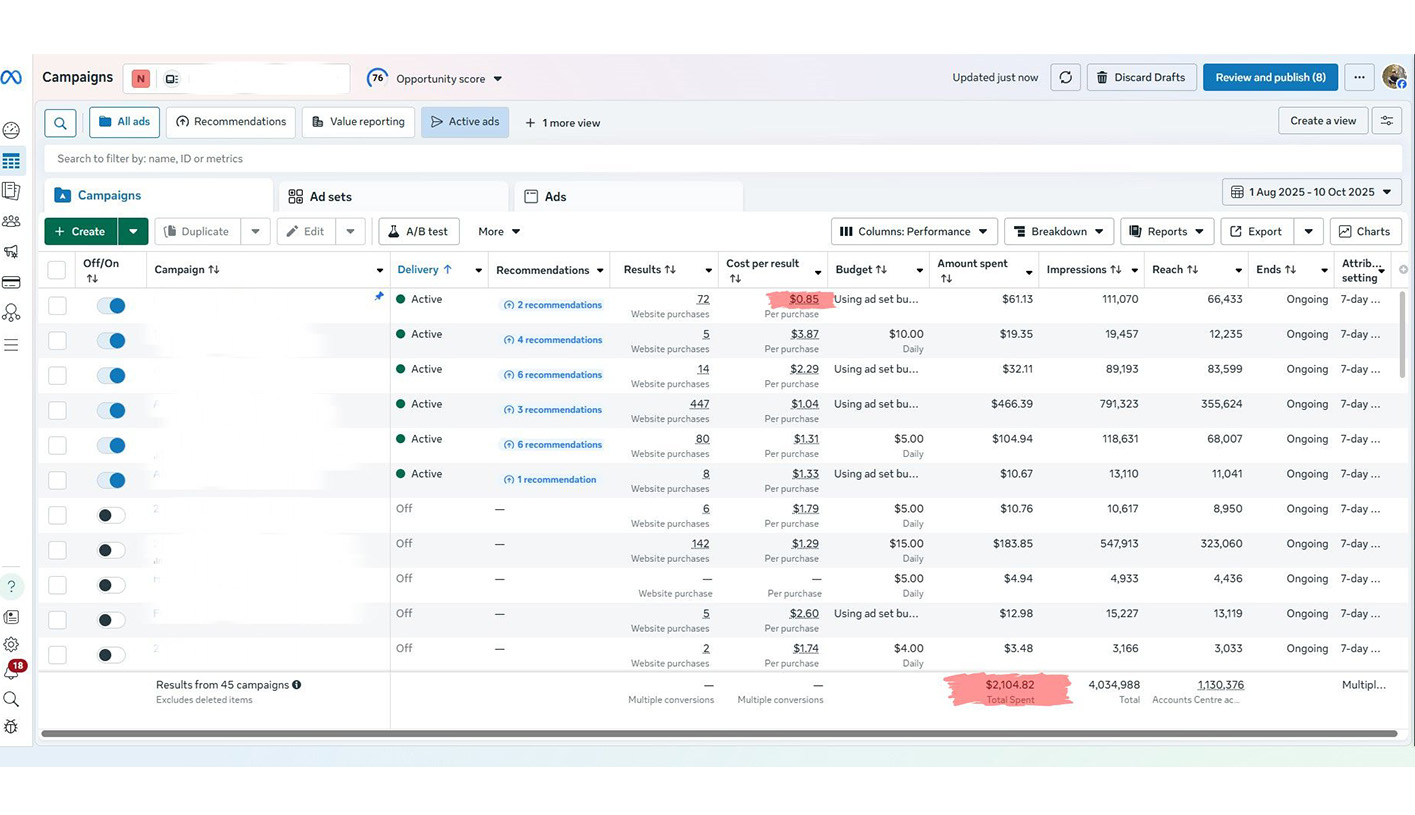The height and width of the screenshot is (815, 1415).
Task: Open the Audiences people icon in the sidebar
Action: coord(11,221)
